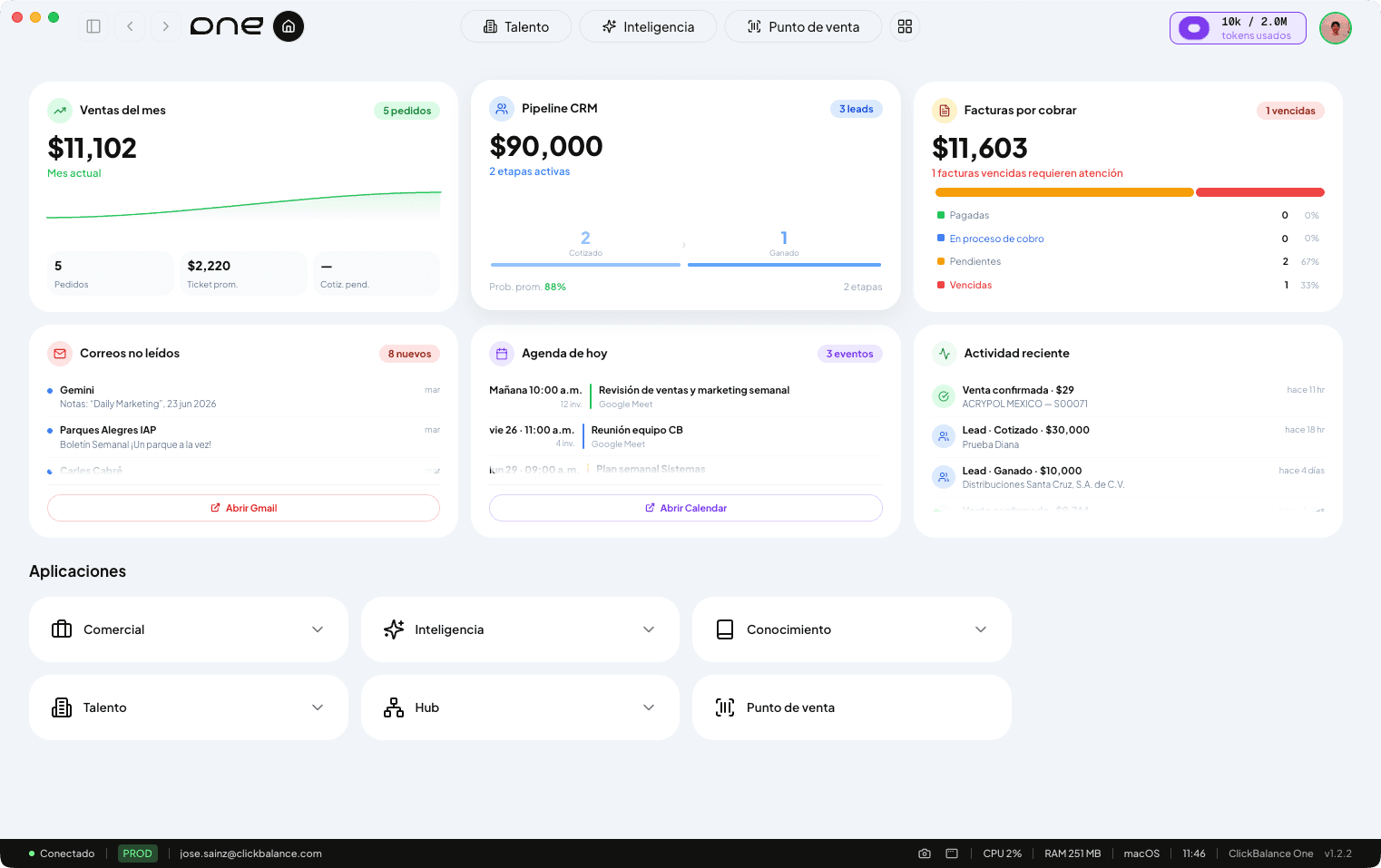
Task: Go back with the left arrow
Action: pos(130,26)
